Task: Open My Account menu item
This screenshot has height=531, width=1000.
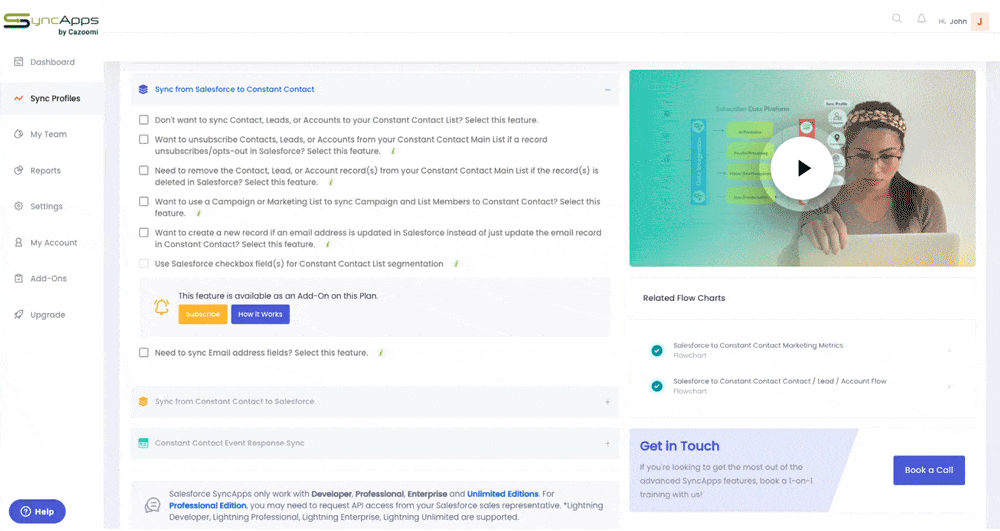Action: pyautogui.click(x=54, y=242)
